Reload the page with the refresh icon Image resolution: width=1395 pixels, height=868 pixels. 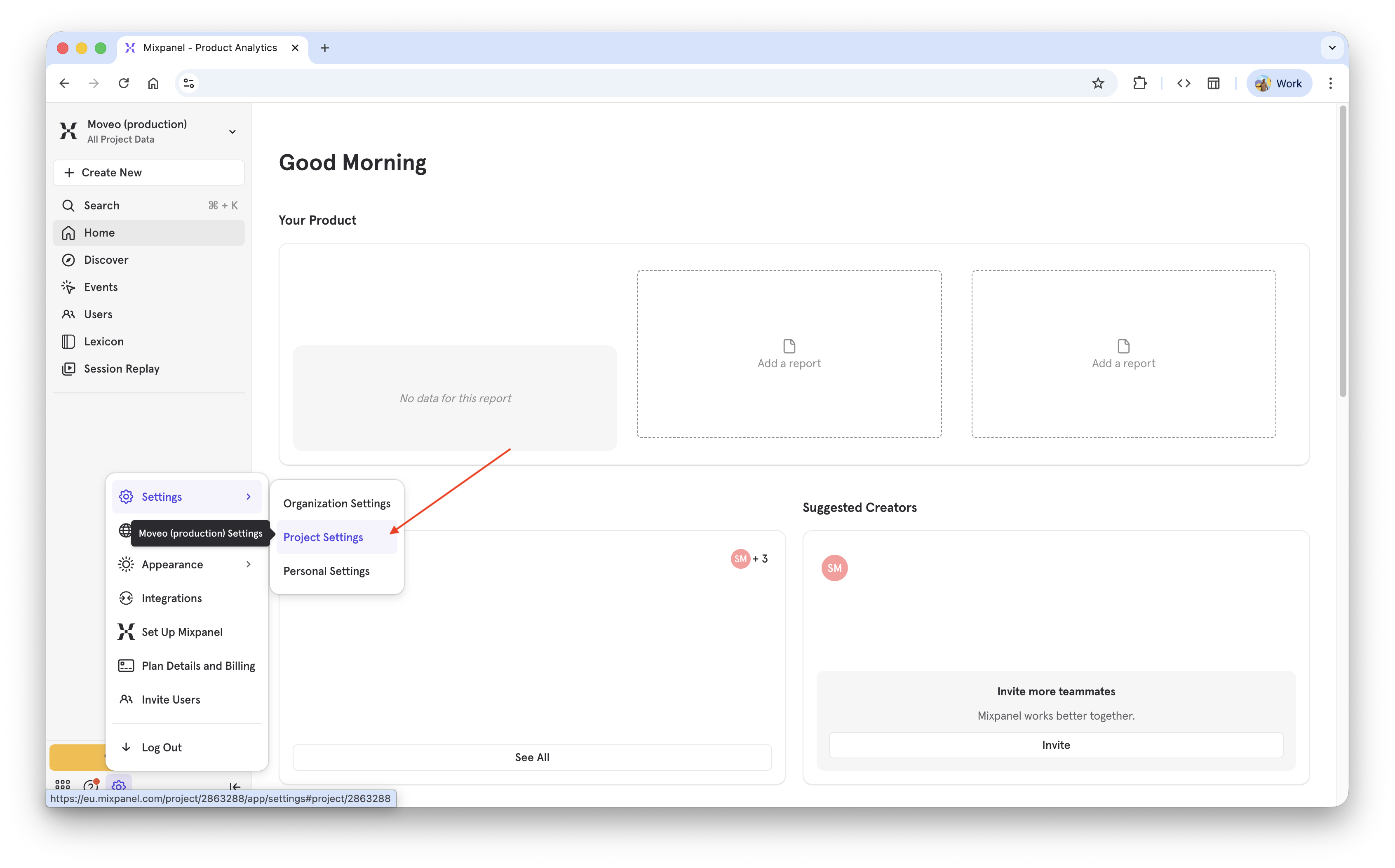[x=124, y=83]
